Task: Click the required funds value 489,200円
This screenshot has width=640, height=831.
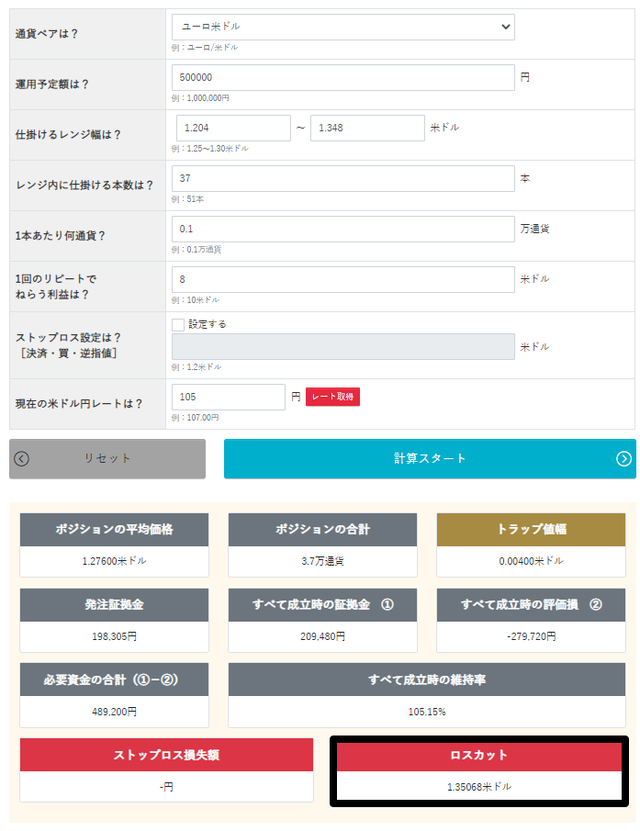Action: (x=114, y=712)
